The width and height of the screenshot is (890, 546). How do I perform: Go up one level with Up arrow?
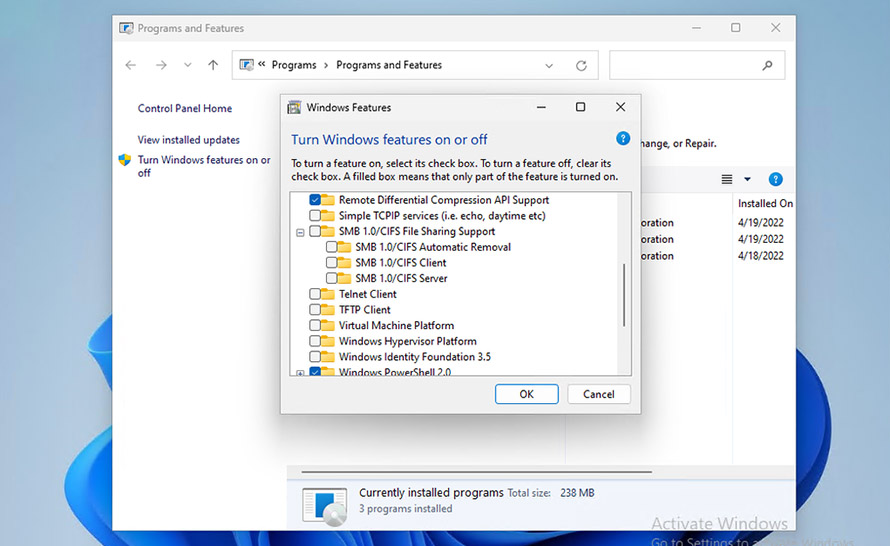click(x=213, y=65)
